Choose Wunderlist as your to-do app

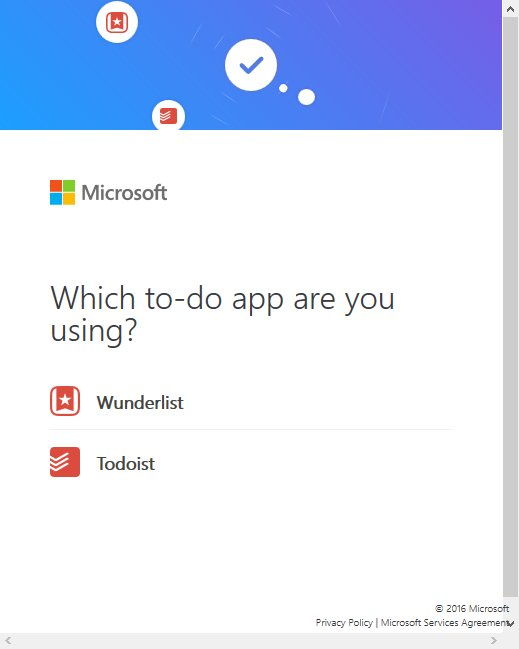coord(252,401)
